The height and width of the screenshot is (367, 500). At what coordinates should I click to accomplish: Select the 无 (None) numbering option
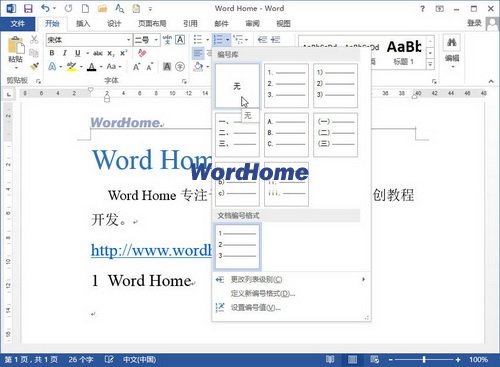point(237,86)
